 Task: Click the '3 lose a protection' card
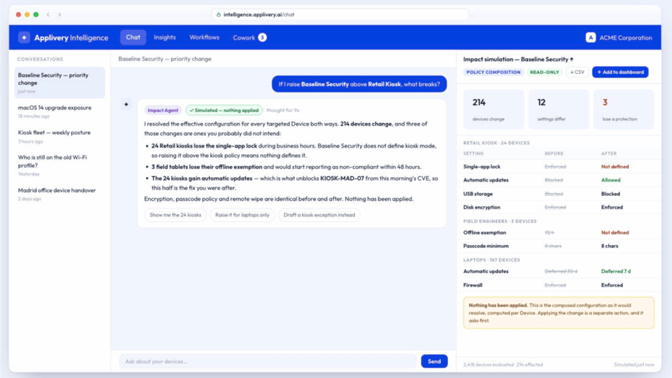tap(624, 109)
